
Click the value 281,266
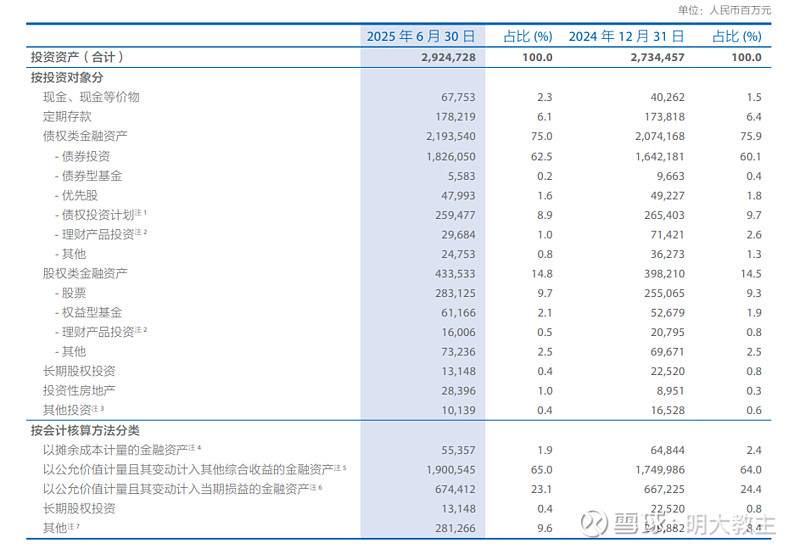point(455,528)
